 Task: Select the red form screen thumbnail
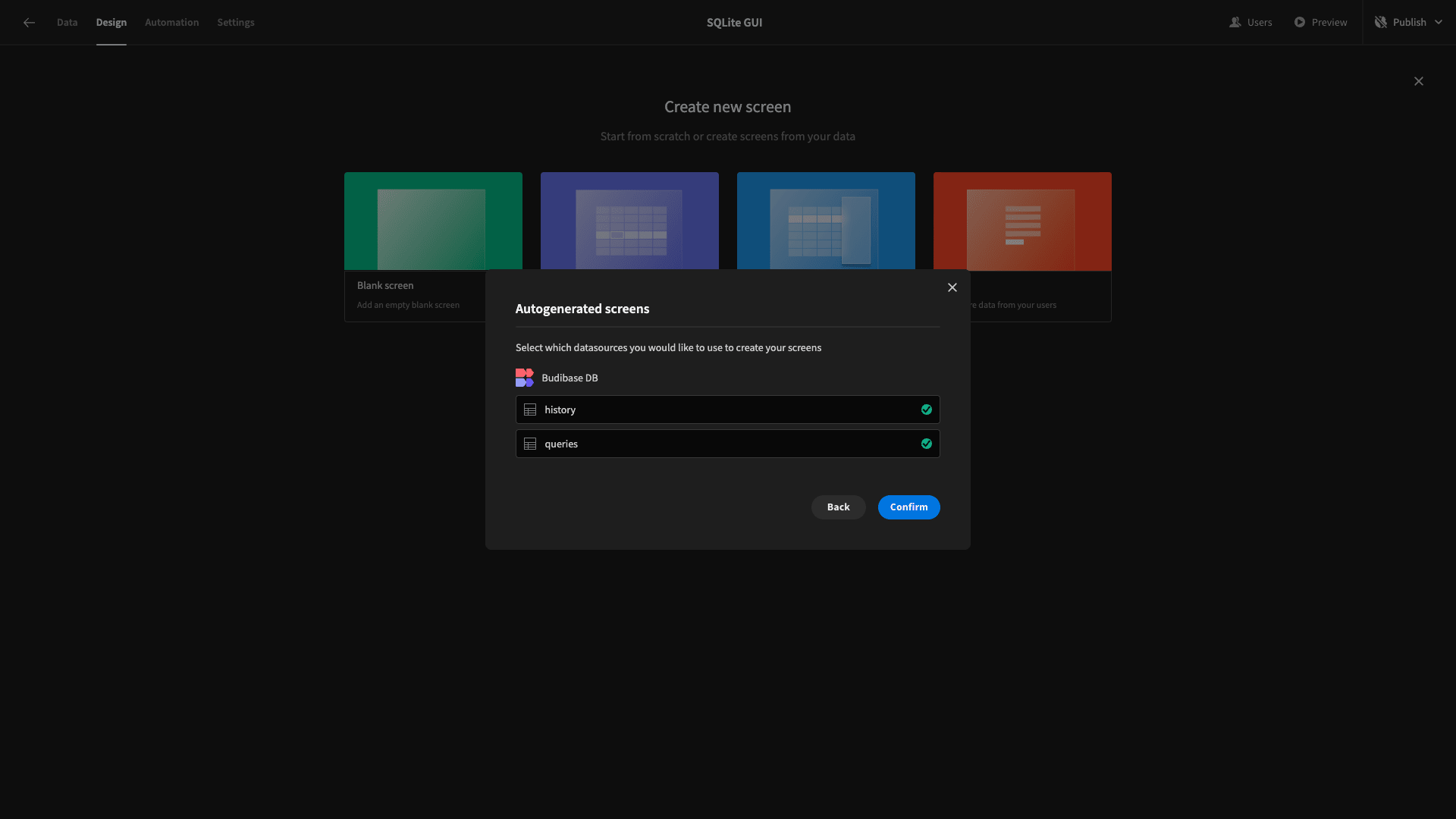(1022, 221)
